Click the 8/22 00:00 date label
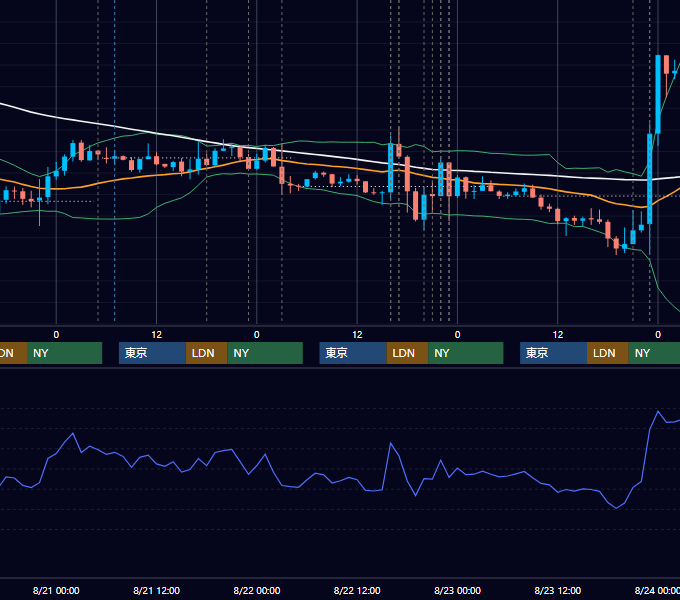Screen dimensions: 680x600 (x=257, y=590)
